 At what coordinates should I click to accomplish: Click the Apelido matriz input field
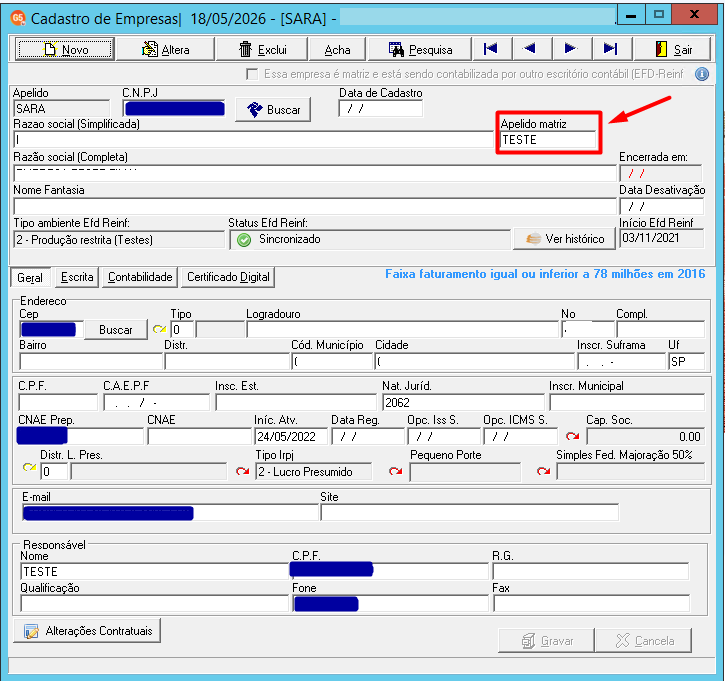[x=548, y=140]
